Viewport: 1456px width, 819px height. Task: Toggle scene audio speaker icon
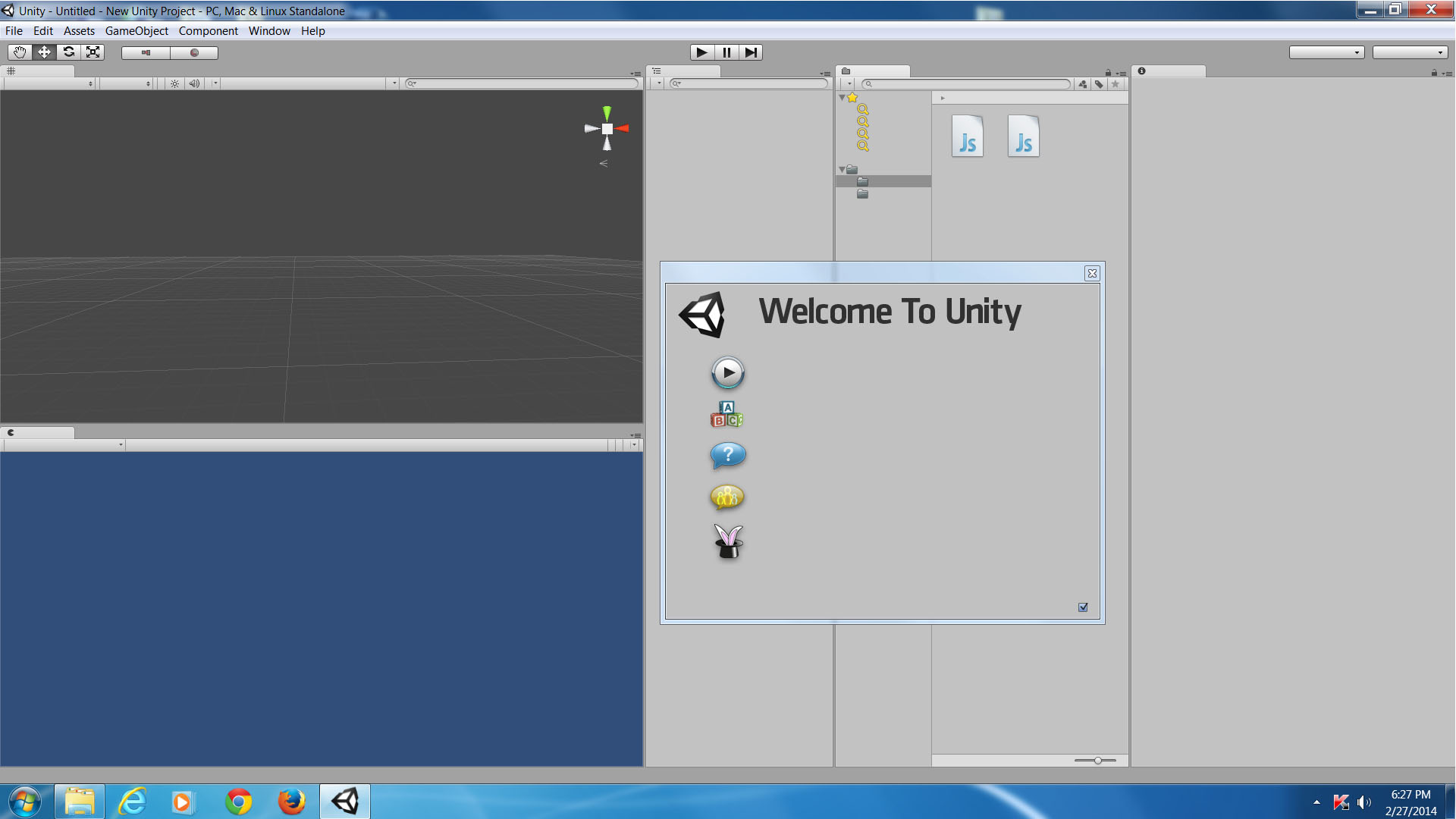coord(194,83)
